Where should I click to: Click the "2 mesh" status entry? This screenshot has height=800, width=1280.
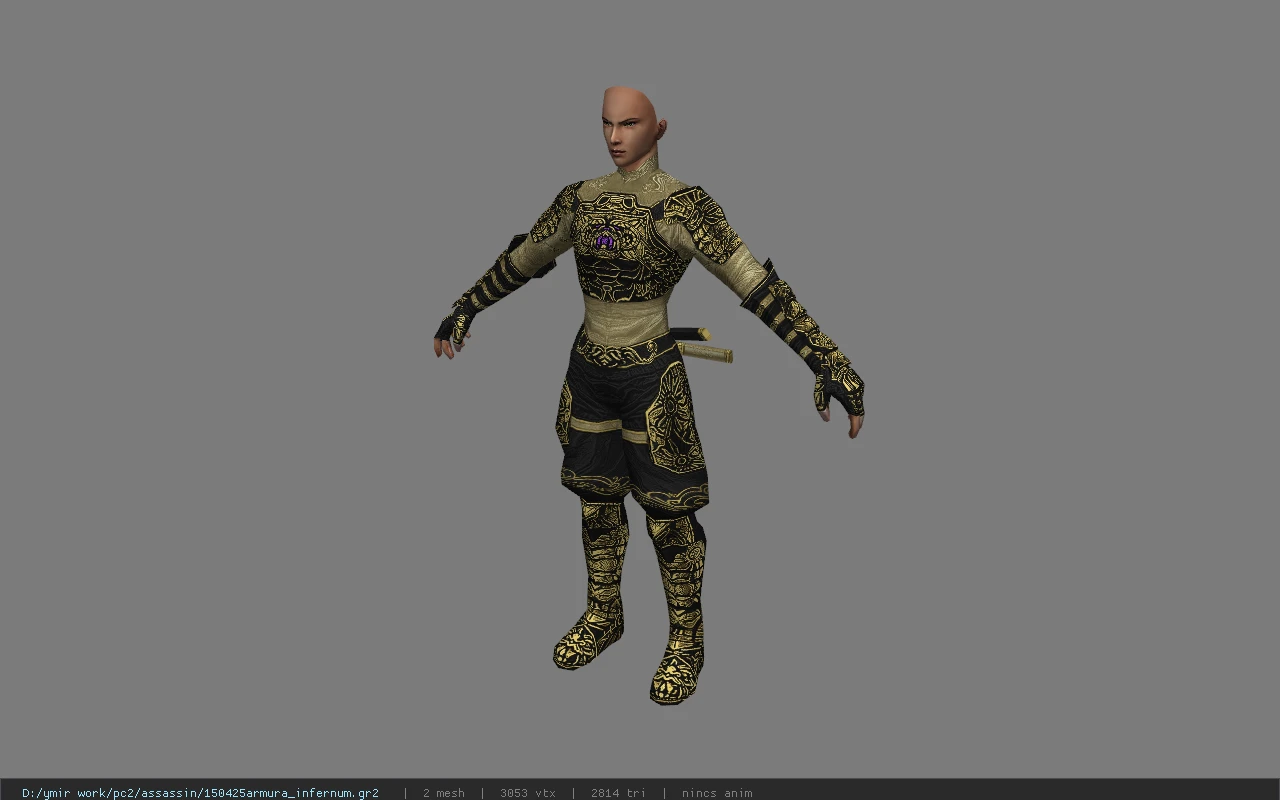tap(444, 793)
